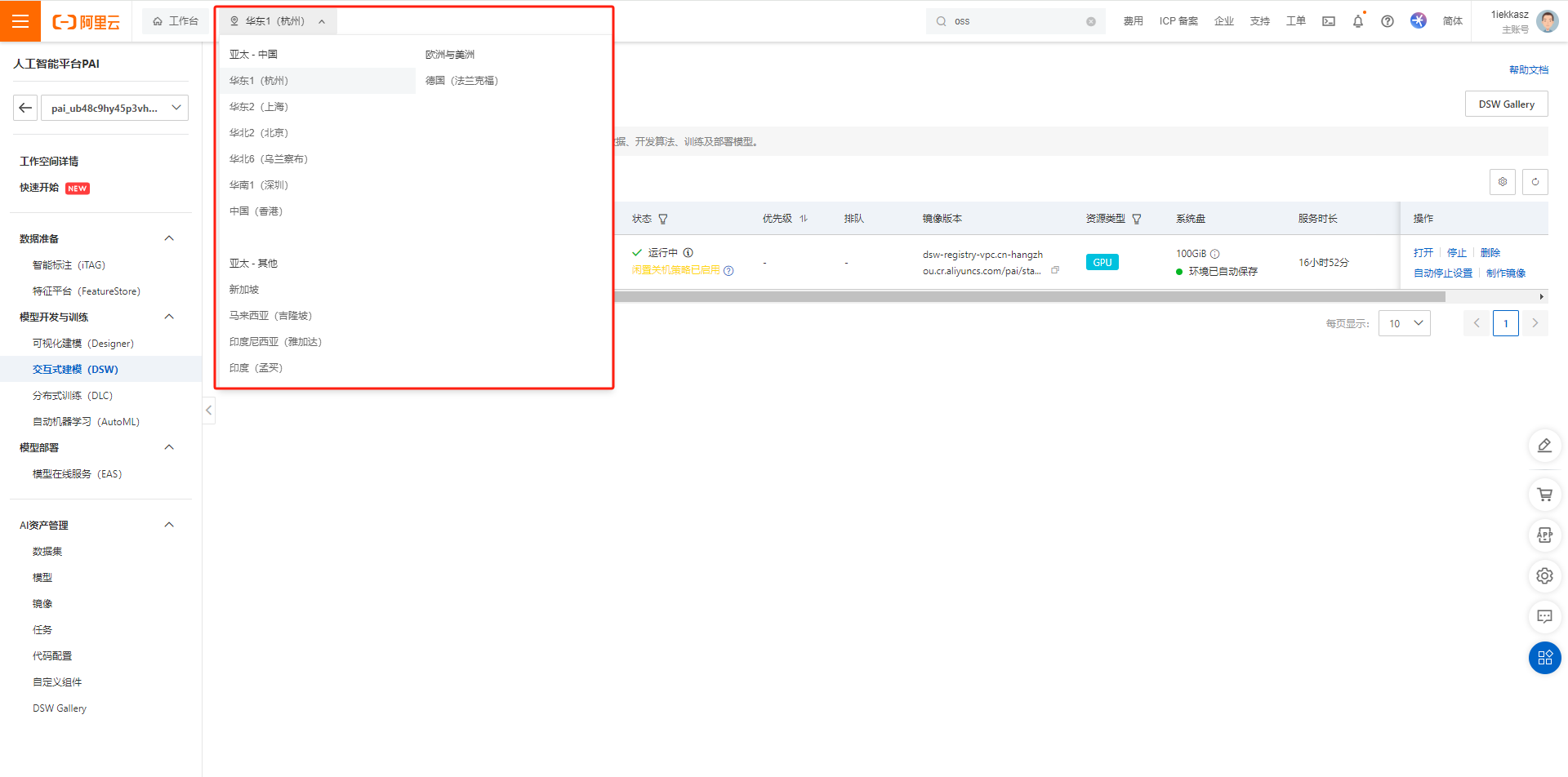
Task: Show help for 闲置关机策略已启用
Action: (728, 271)
